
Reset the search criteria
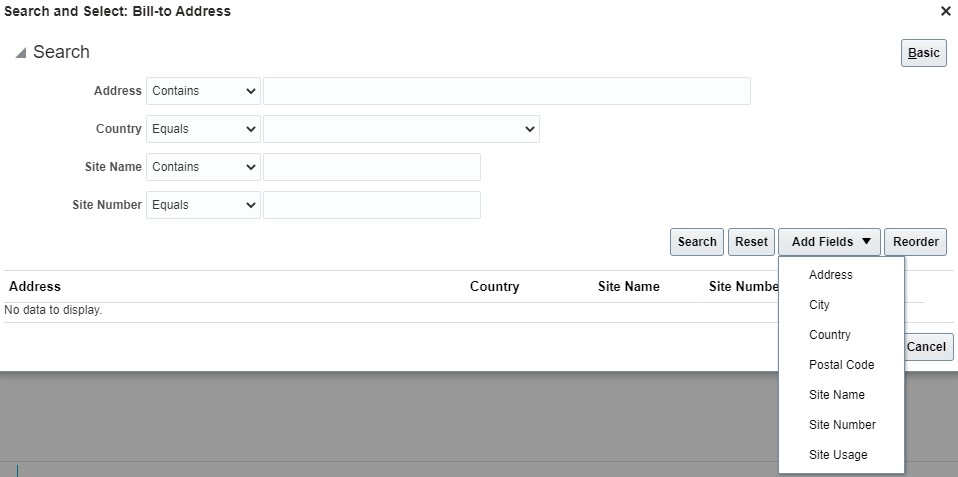coord(751,242)
